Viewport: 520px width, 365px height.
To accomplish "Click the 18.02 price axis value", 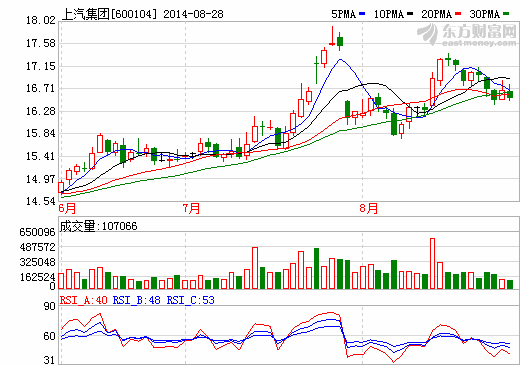I will point(41,20).
